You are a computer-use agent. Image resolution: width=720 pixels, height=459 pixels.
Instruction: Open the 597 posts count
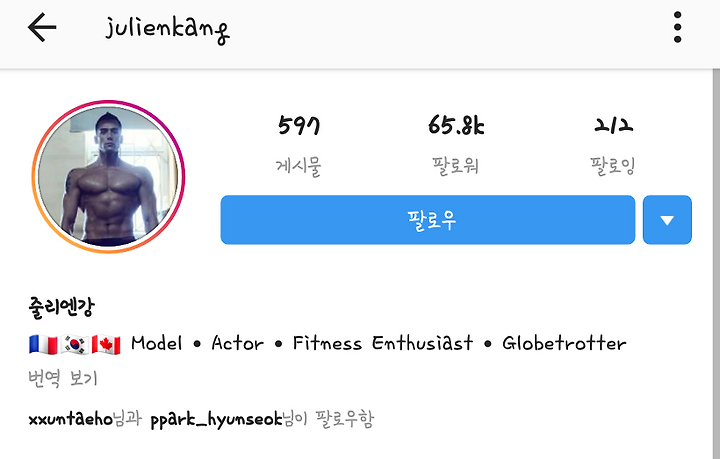[299, 125]
